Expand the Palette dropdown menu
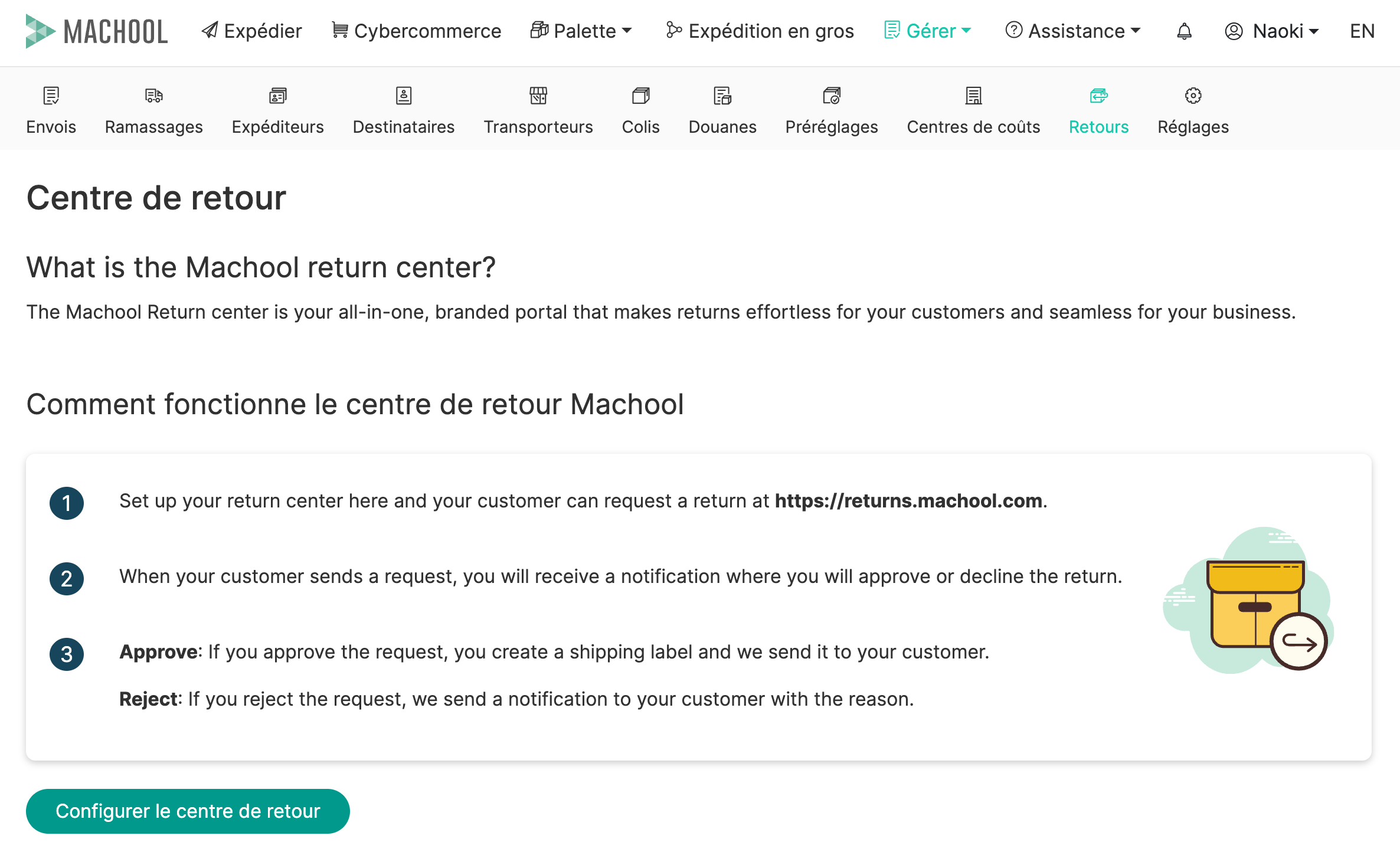 pyautogui.click(x=581, y=31)
